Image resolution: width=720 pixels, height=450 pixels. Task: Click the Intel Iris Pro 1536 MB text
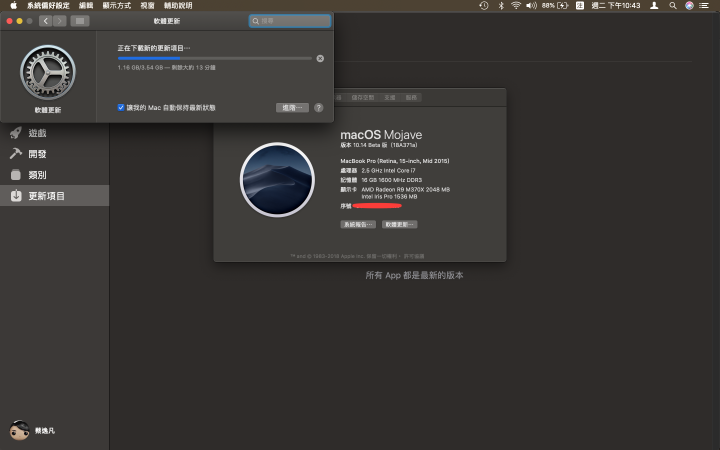pos(389,197)
